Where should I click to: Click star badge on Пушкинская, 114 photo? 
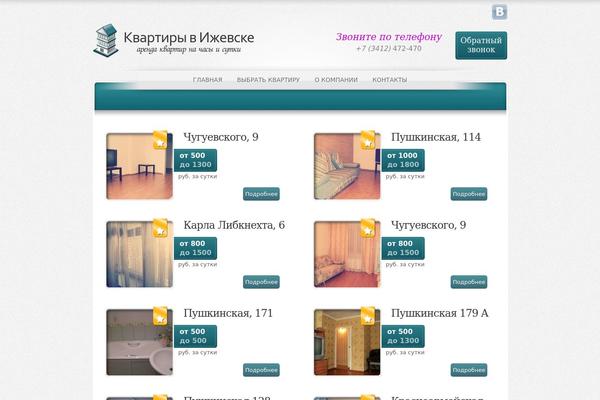pos(367,140)
